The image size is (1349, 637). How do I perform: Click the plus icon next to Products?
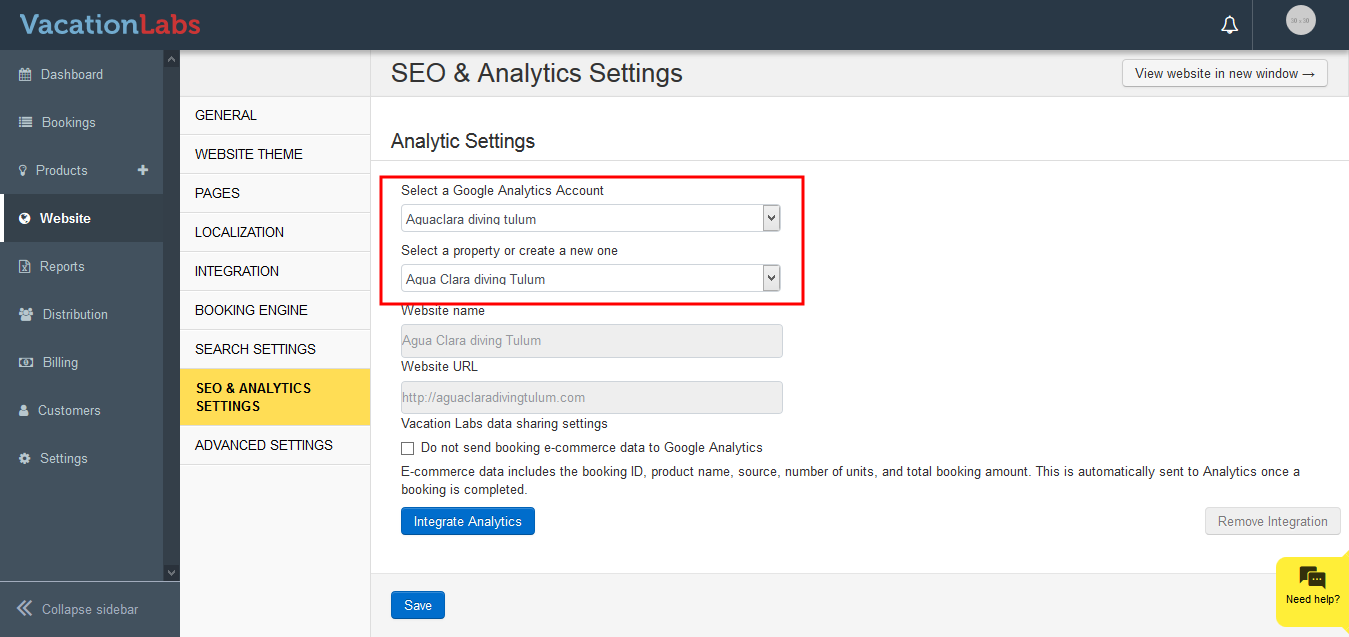tap(143, 170)
